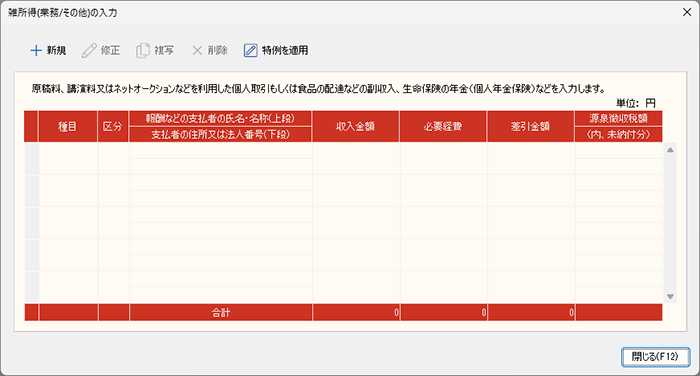Click the copy icon for 複写
The image size is (700, 376).
click(143, 50)
